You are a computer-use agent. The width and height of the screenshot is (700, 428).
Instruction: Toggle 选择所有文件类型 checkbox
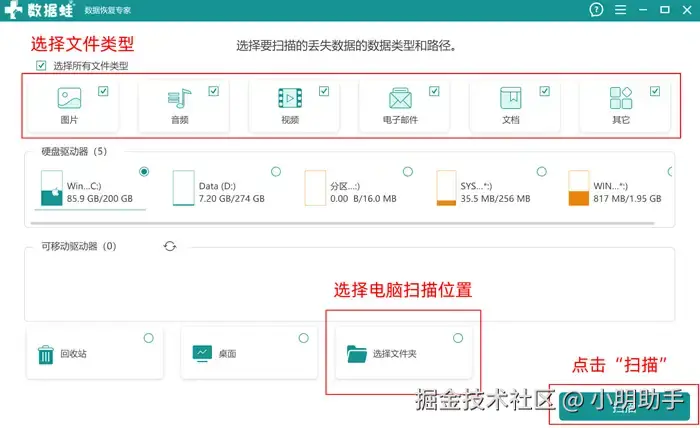click(41, 66)
